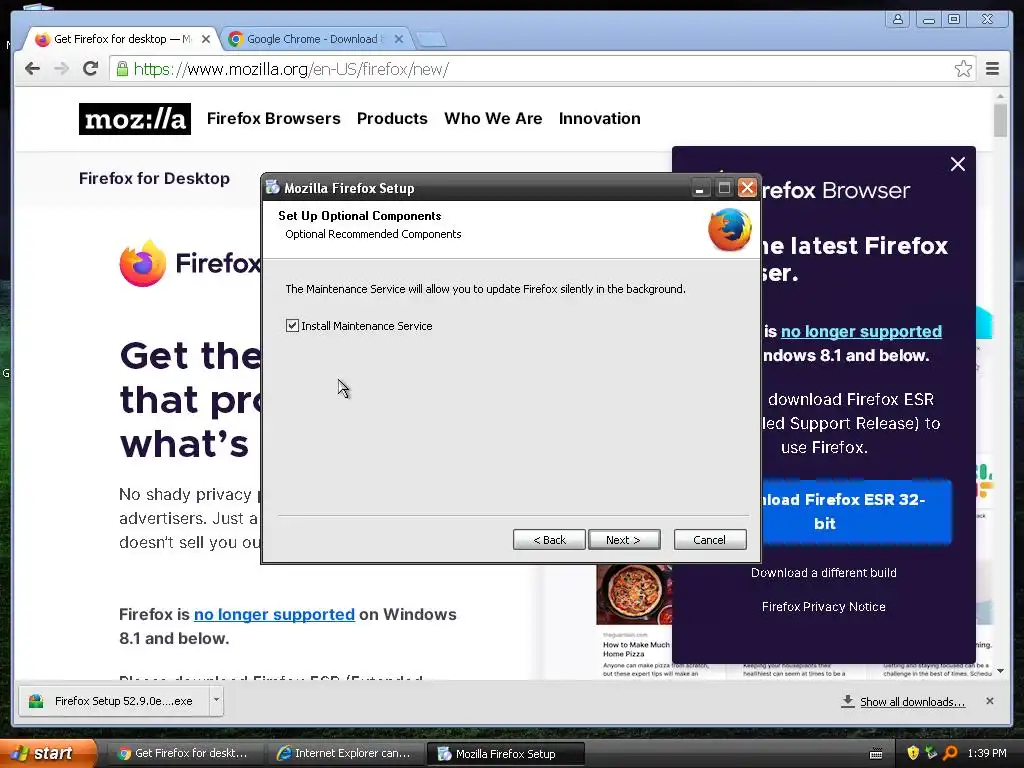Select Mozilla Firefox Setup taskbar item
The image size is (1024, 768).
click(x=505, y=753)
